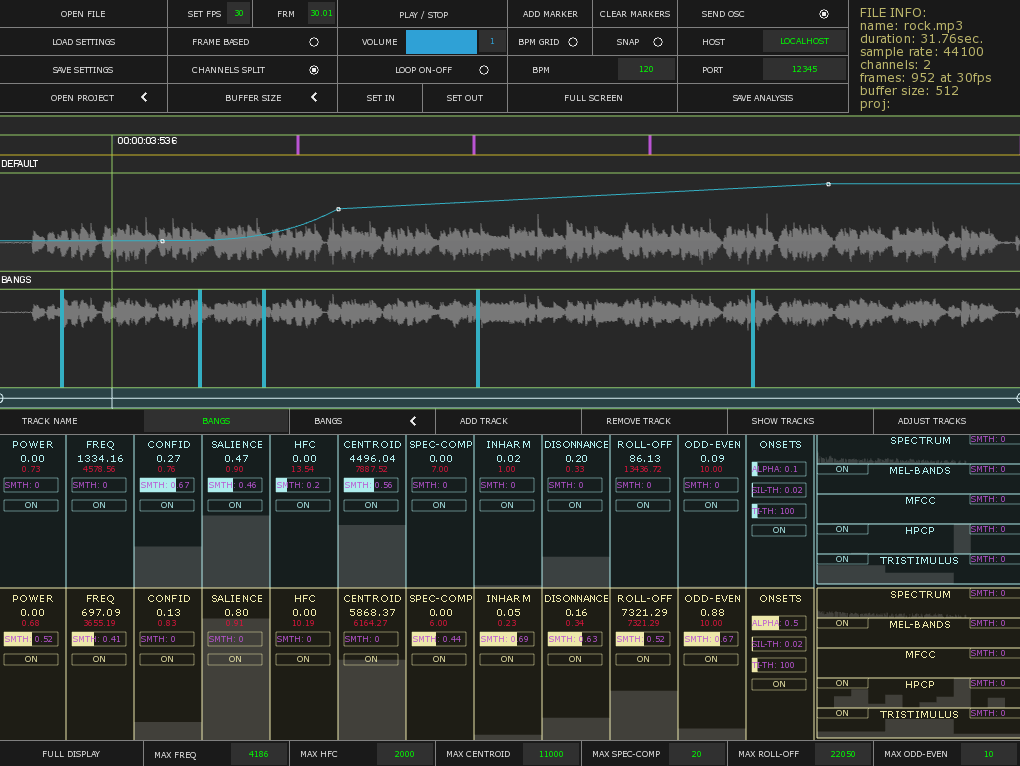Click Clear Markers
Viewport: 1020px width, 766px height.
coord(635,14)
